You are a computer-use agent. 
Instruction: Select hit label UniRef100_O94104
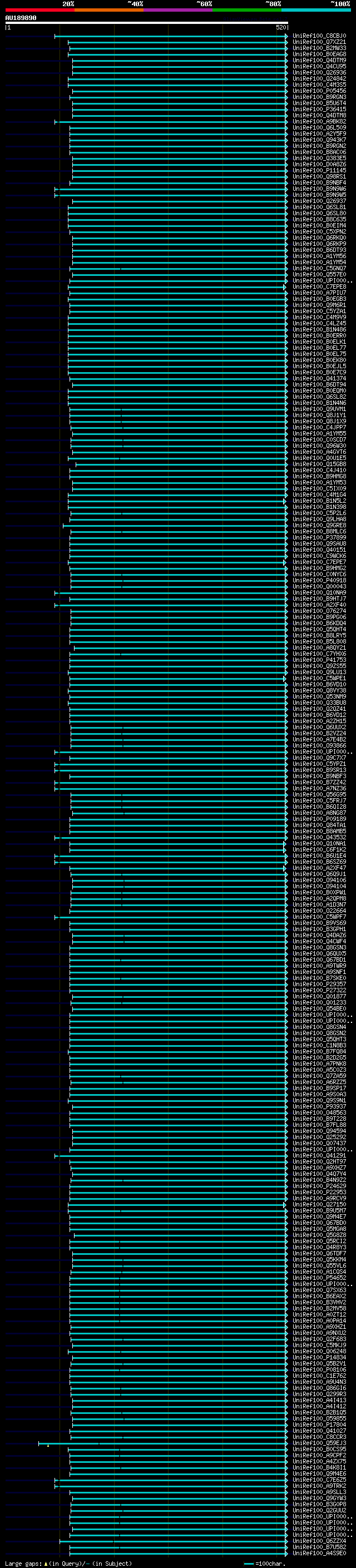(319, 887)
